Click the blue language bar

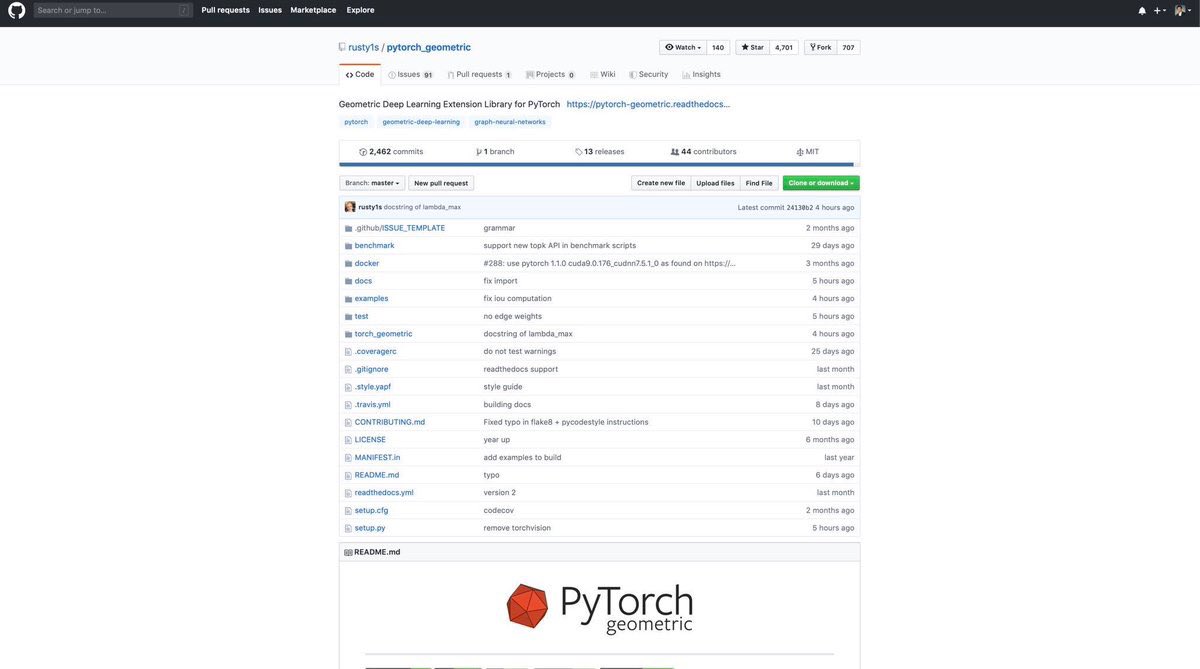tap(596, 165)
